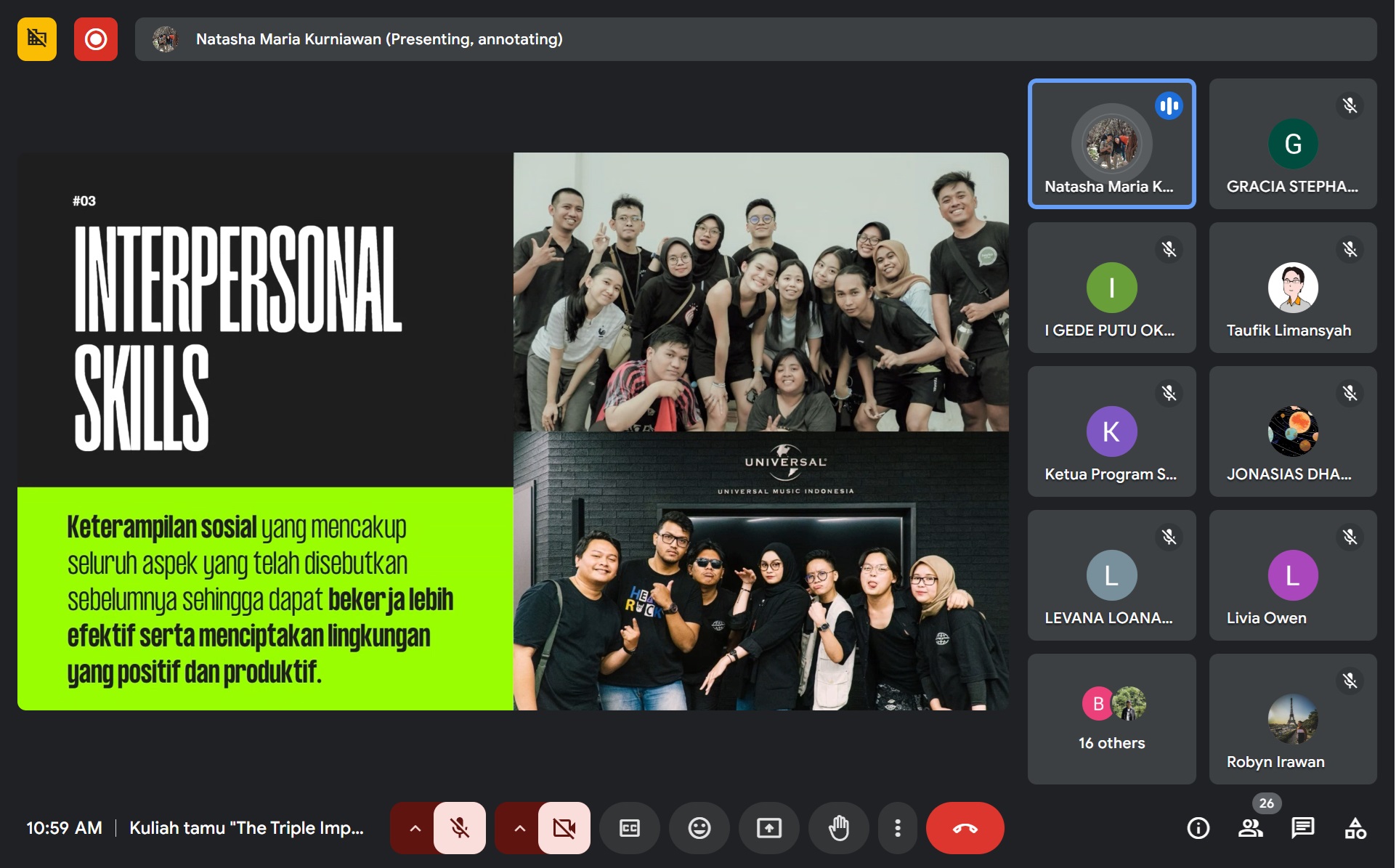Viewport: 1396px width, 868px height.
Task: Click the yellow companion mode icon
Action: [x=37, y=39]
